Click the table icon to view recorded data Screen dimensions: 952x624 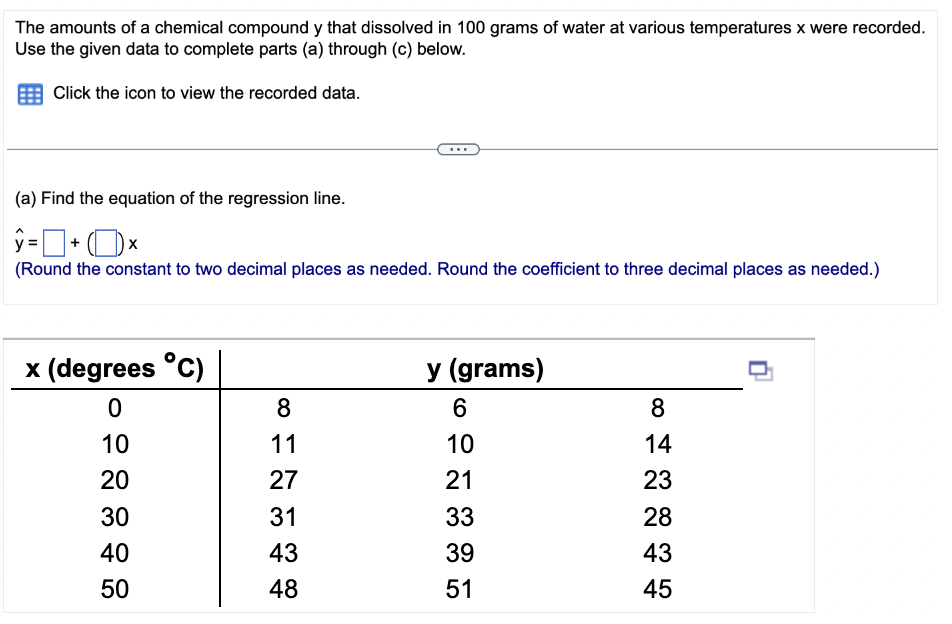coord(28,93)
